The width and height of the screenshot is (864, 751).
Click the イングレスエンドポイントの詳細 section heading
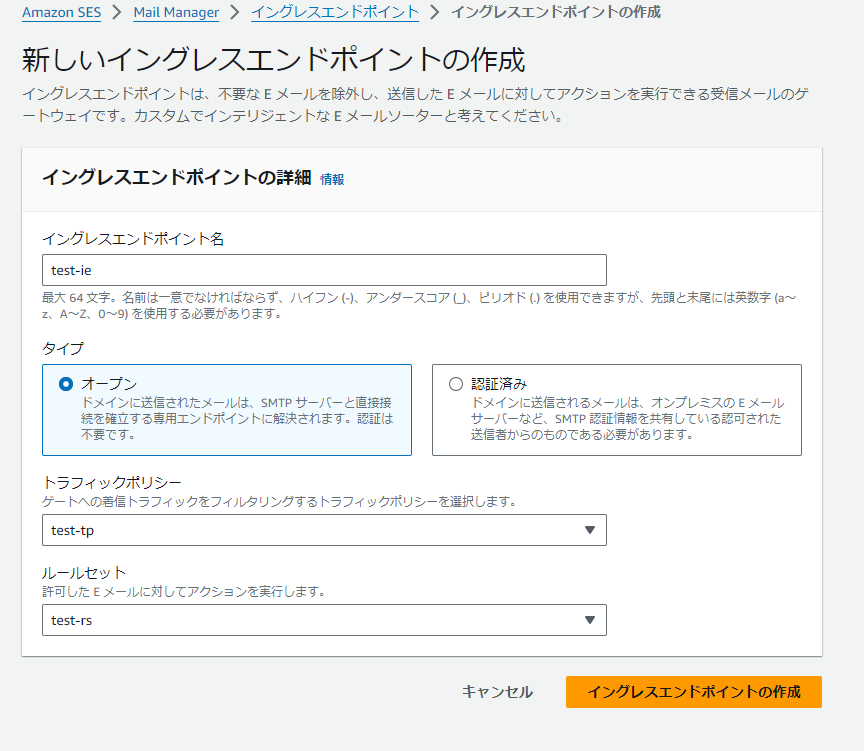[x=177, y=177]
